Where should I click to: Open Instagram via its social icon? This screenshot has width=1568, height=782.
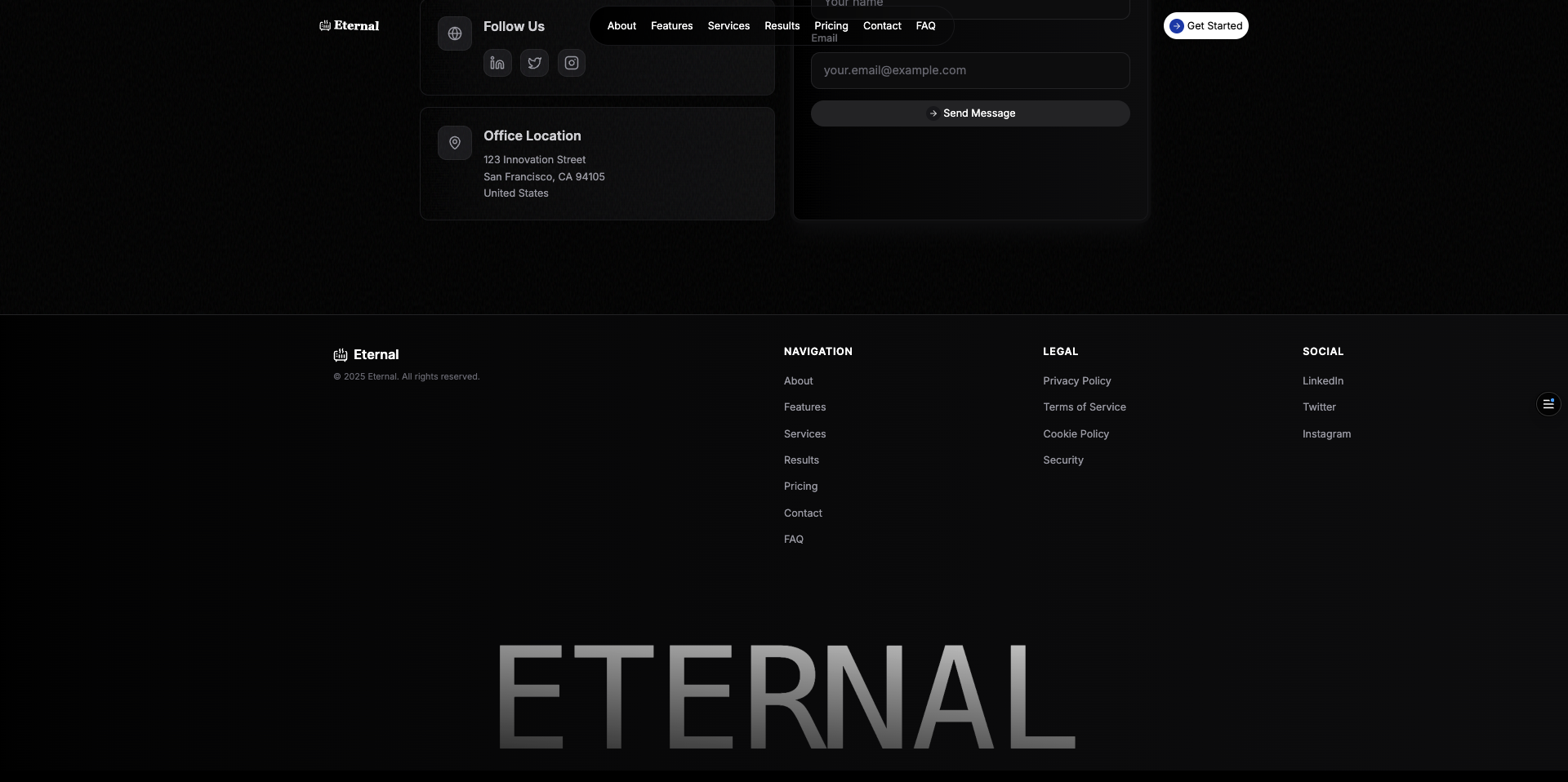pos(571,63)
